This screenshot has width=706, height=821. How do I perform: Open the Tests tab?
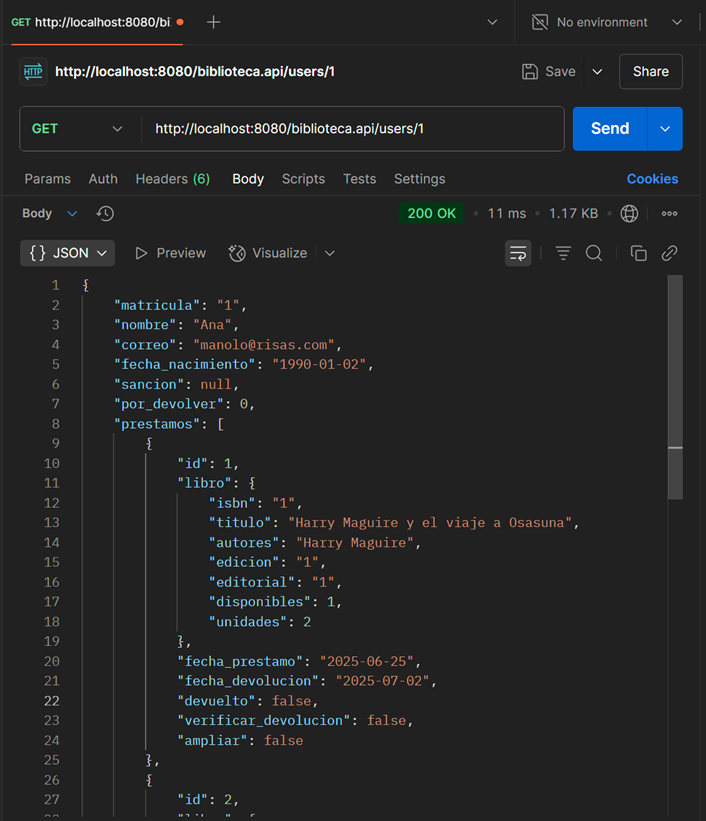click(359, 179)
